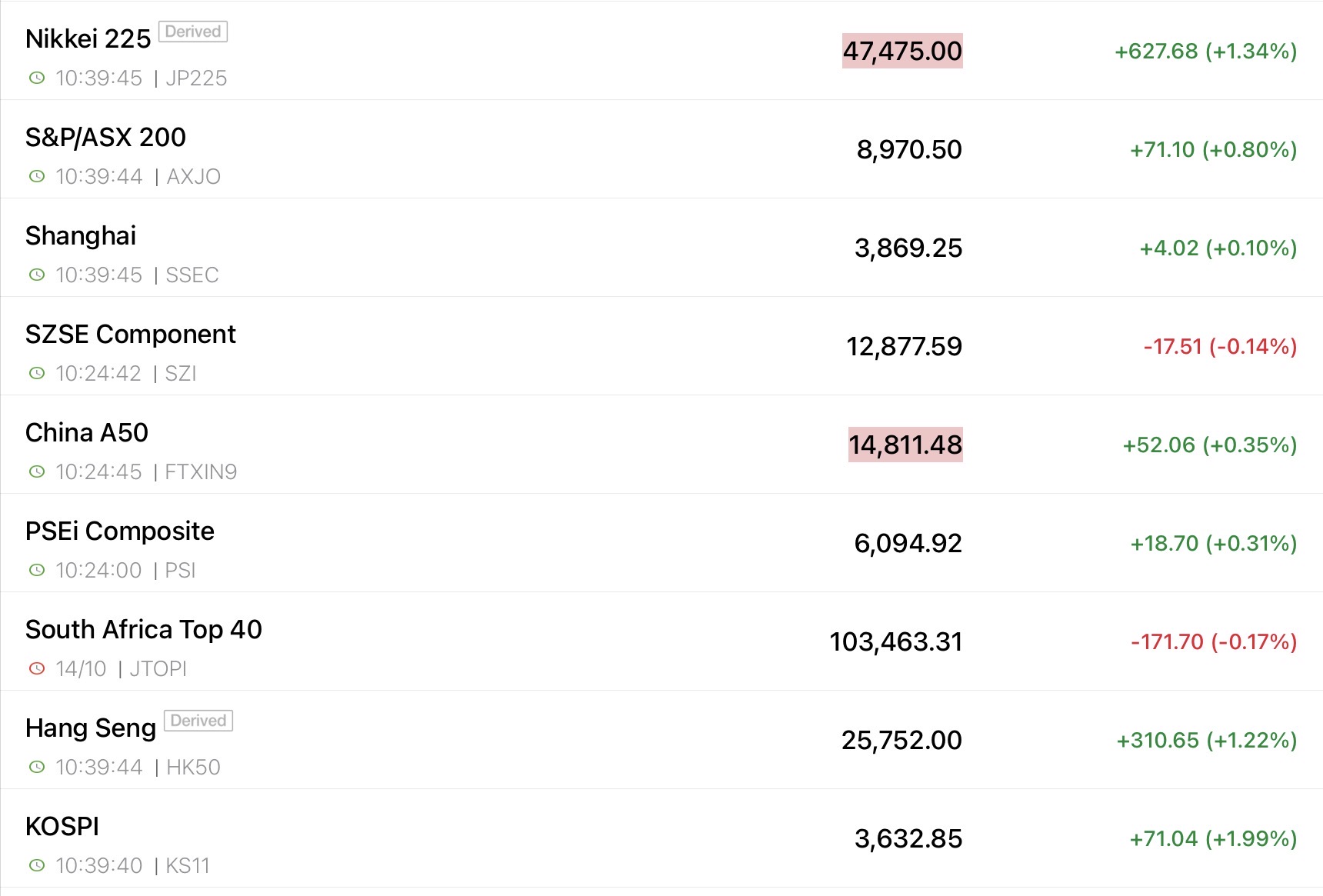Select the highlighted China A50 price 14,811.48
The width and height of the screenshot is (1323, 896).
pyautogui.click(x=905, y=445)
